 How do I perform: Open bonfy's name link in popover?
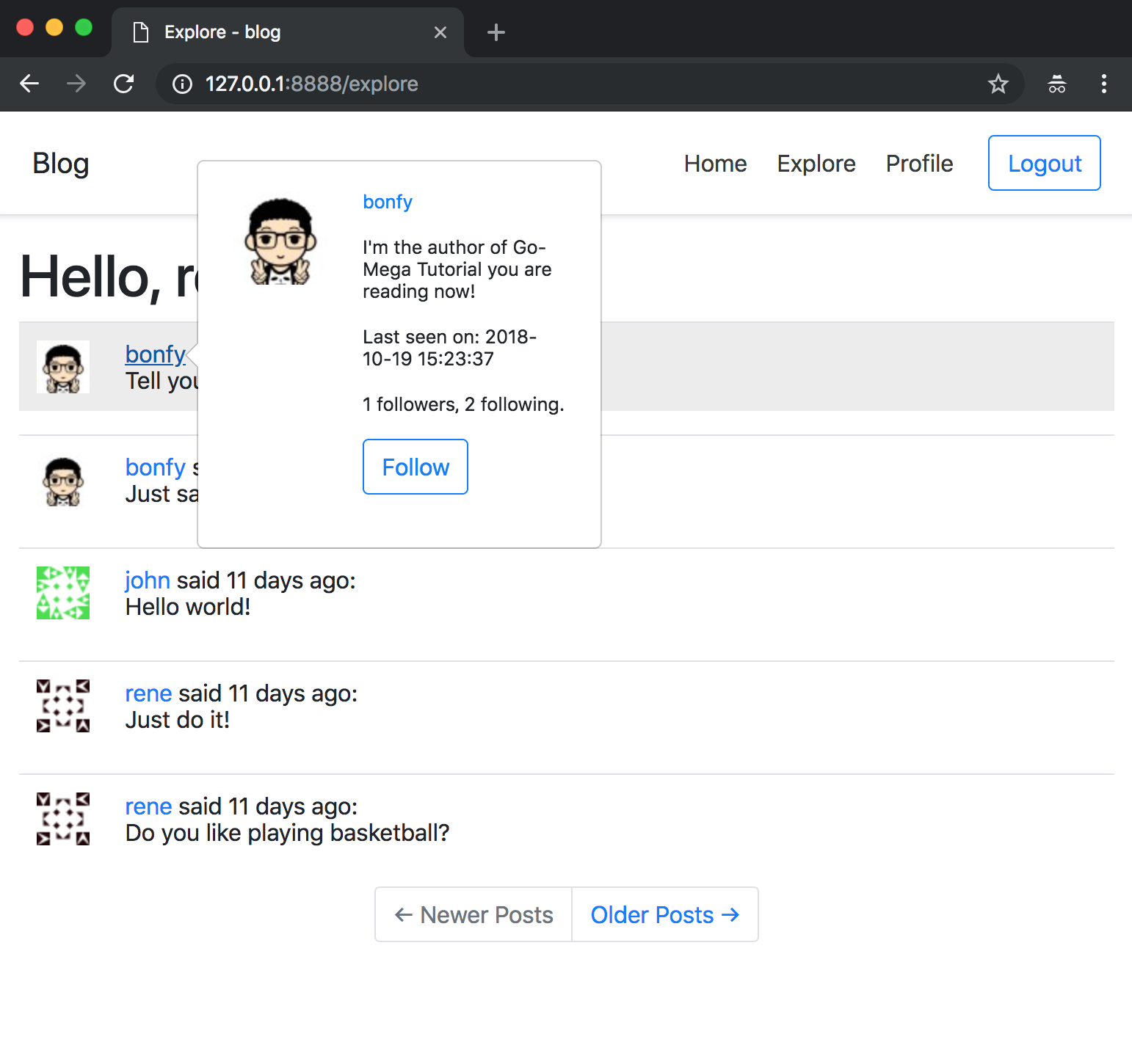click(388, 202)
